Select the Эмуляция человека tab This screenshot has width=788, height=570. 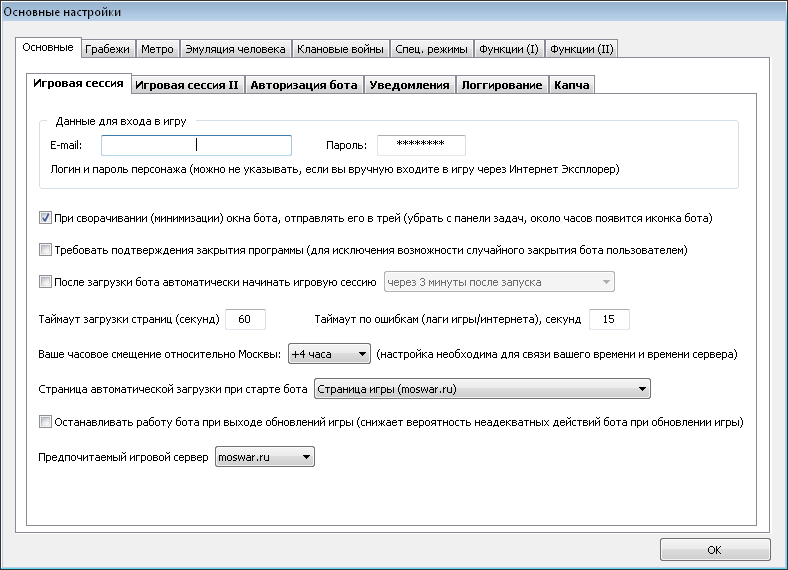click(x=235, y=49)
